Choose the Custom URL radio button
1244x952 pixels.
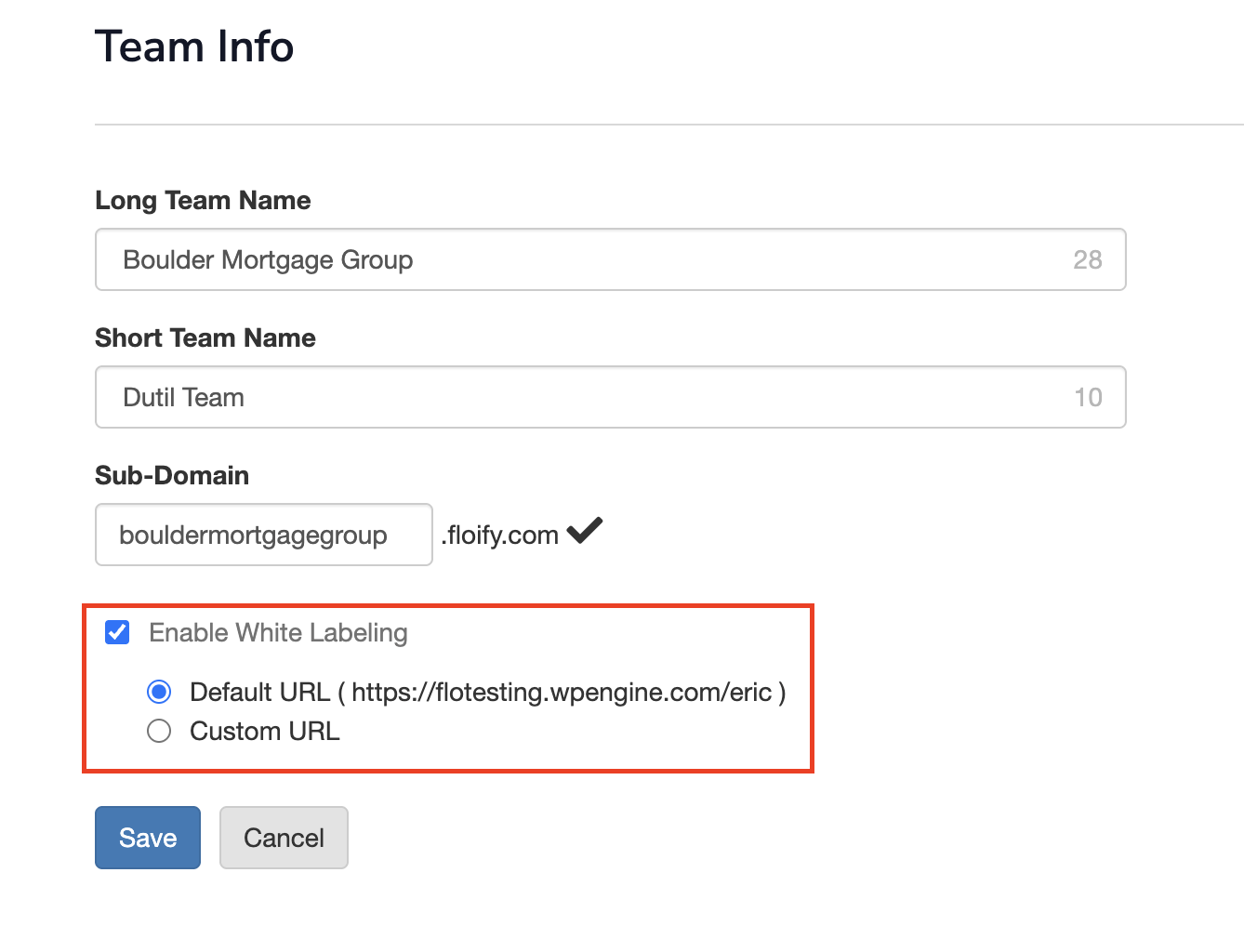(x=159, y=732)
